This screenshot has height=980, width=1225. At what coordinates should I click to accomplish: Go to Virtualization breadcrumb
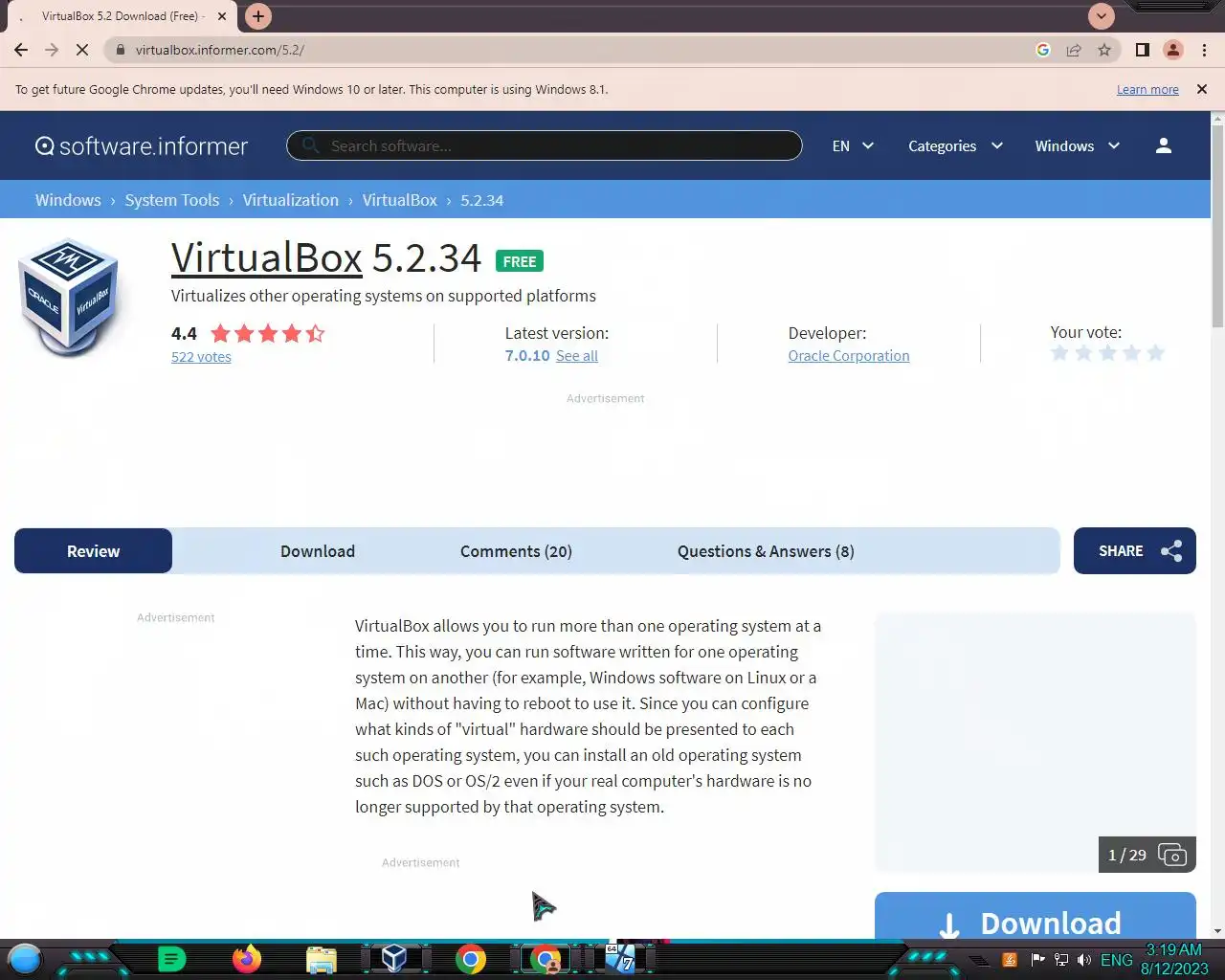tap(291, 200)
